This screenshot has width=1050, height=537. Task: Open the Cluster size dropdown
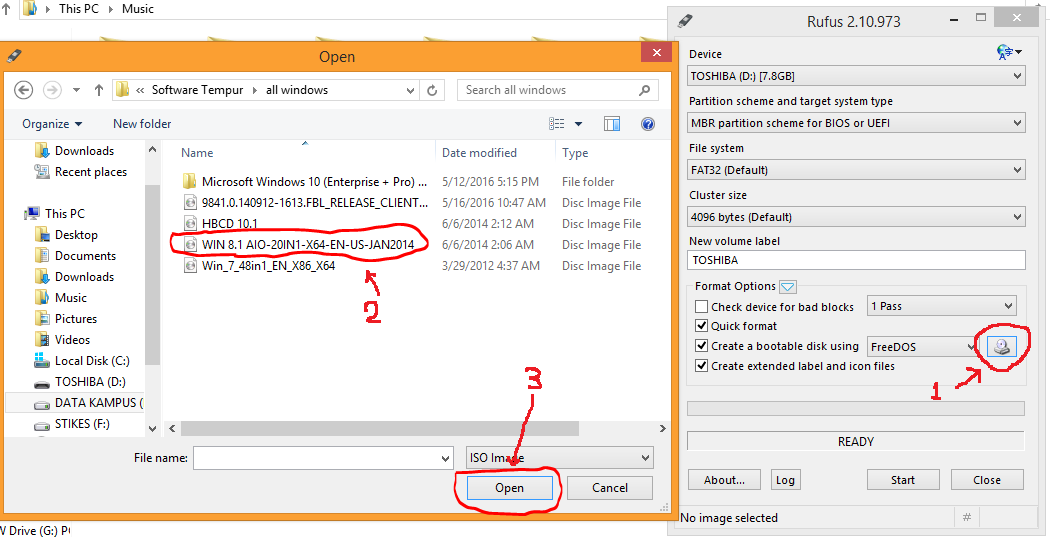pyautogui.click(x=856, y=217)
